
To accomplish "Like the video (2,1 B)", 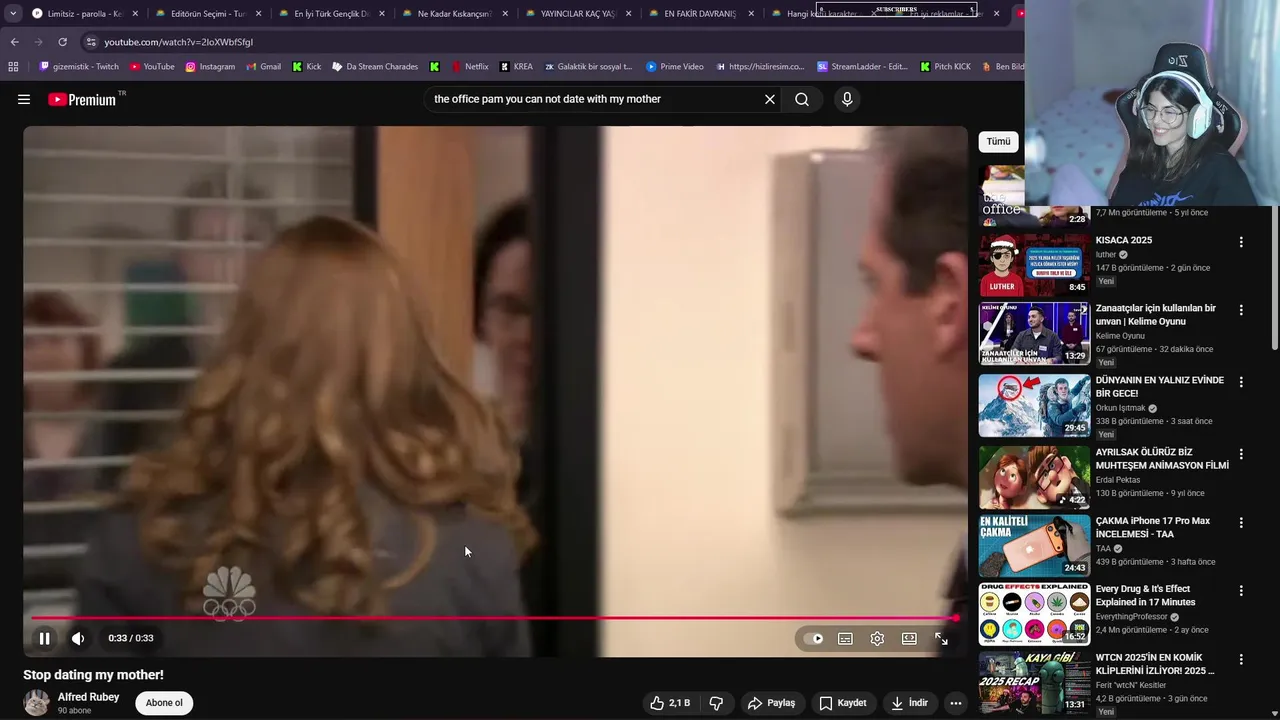I will 670,703.
